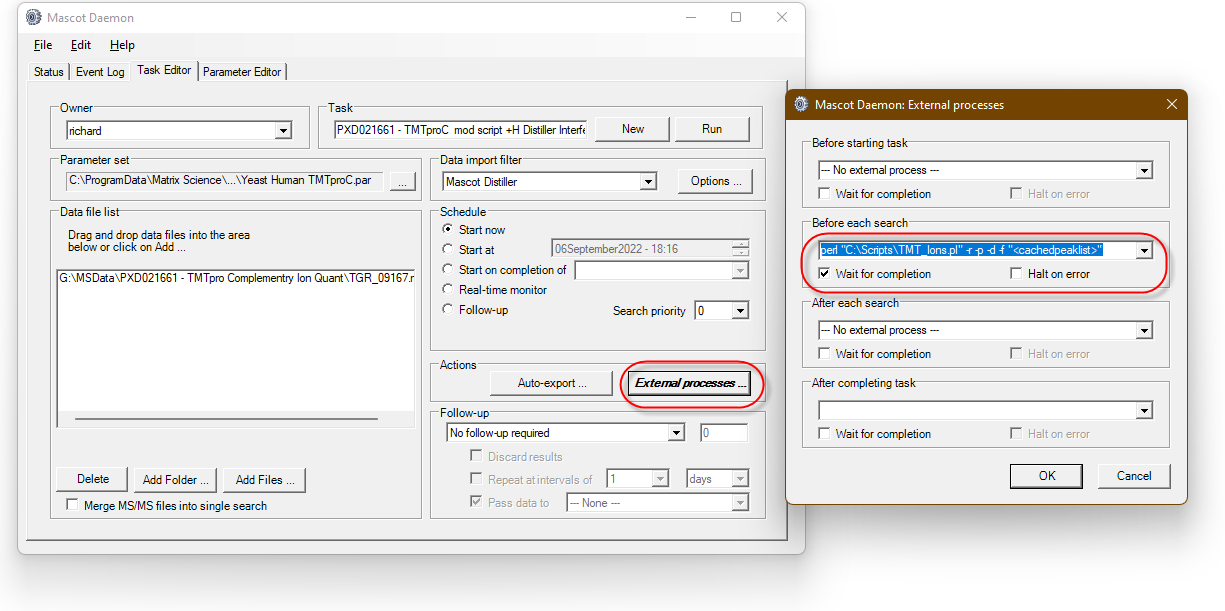Expand the Owner dropdown showing richard
1225x611 pixels.
[283, 131]
